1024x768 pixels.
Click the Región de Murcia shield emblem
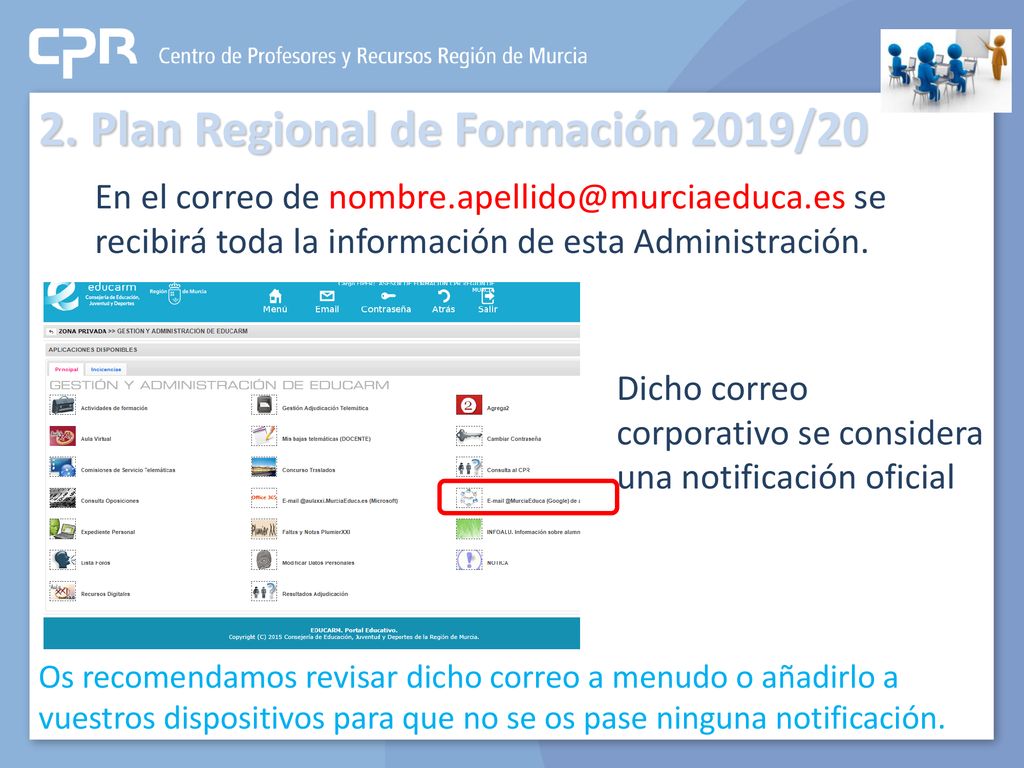(x=174, y=295)
